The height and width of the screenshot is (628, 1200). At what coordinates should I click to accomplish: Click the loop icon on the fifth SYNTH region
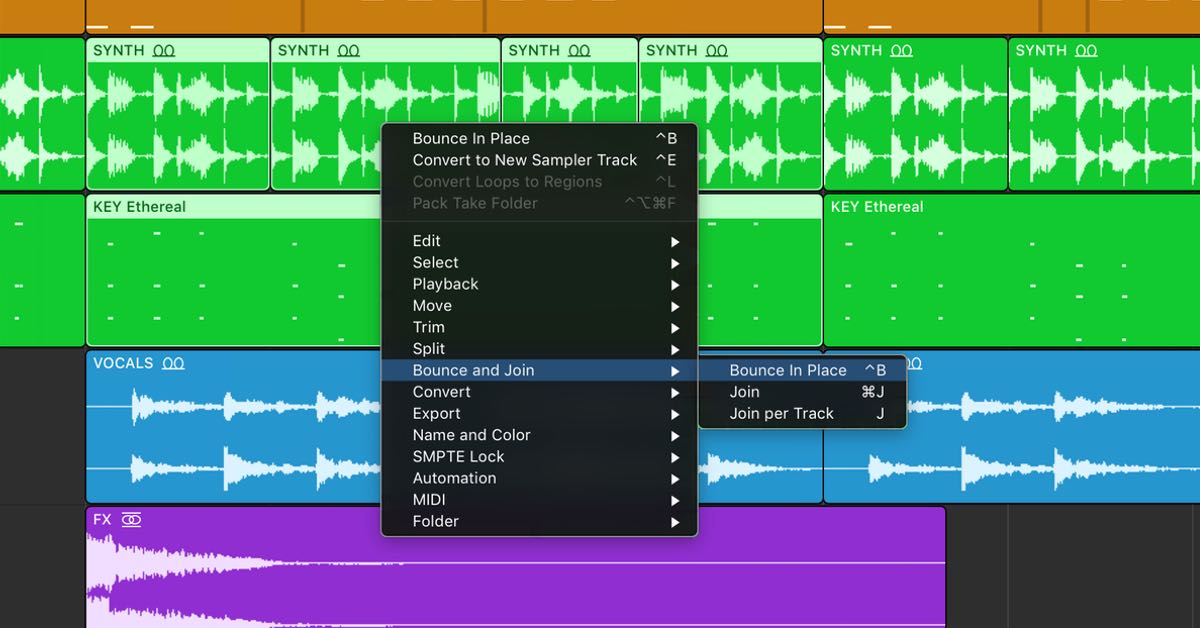pos(902,51)
